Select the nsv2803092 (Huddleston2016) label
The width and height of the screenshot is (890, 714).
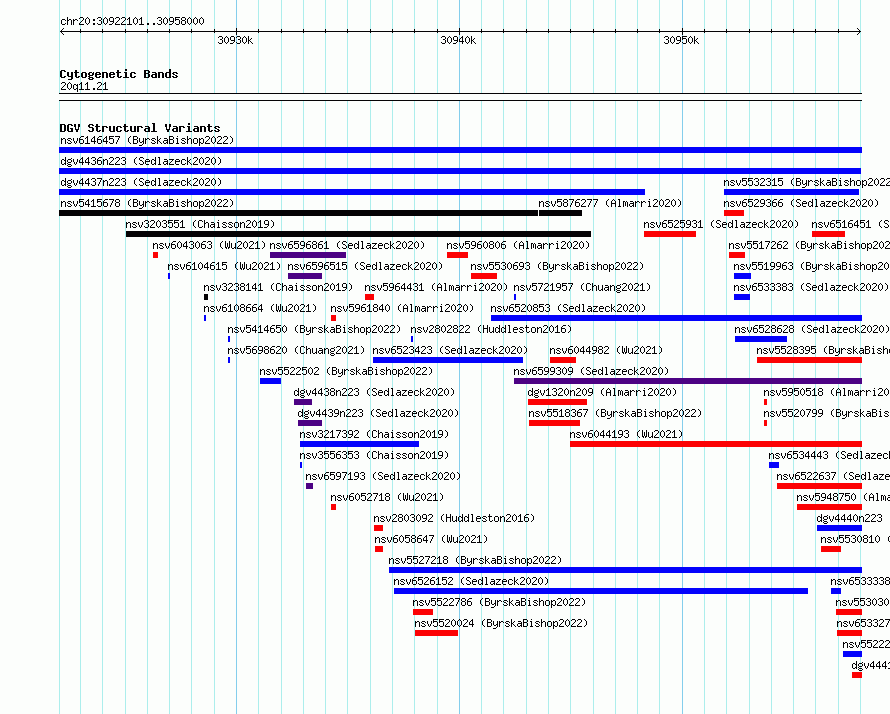454,518
